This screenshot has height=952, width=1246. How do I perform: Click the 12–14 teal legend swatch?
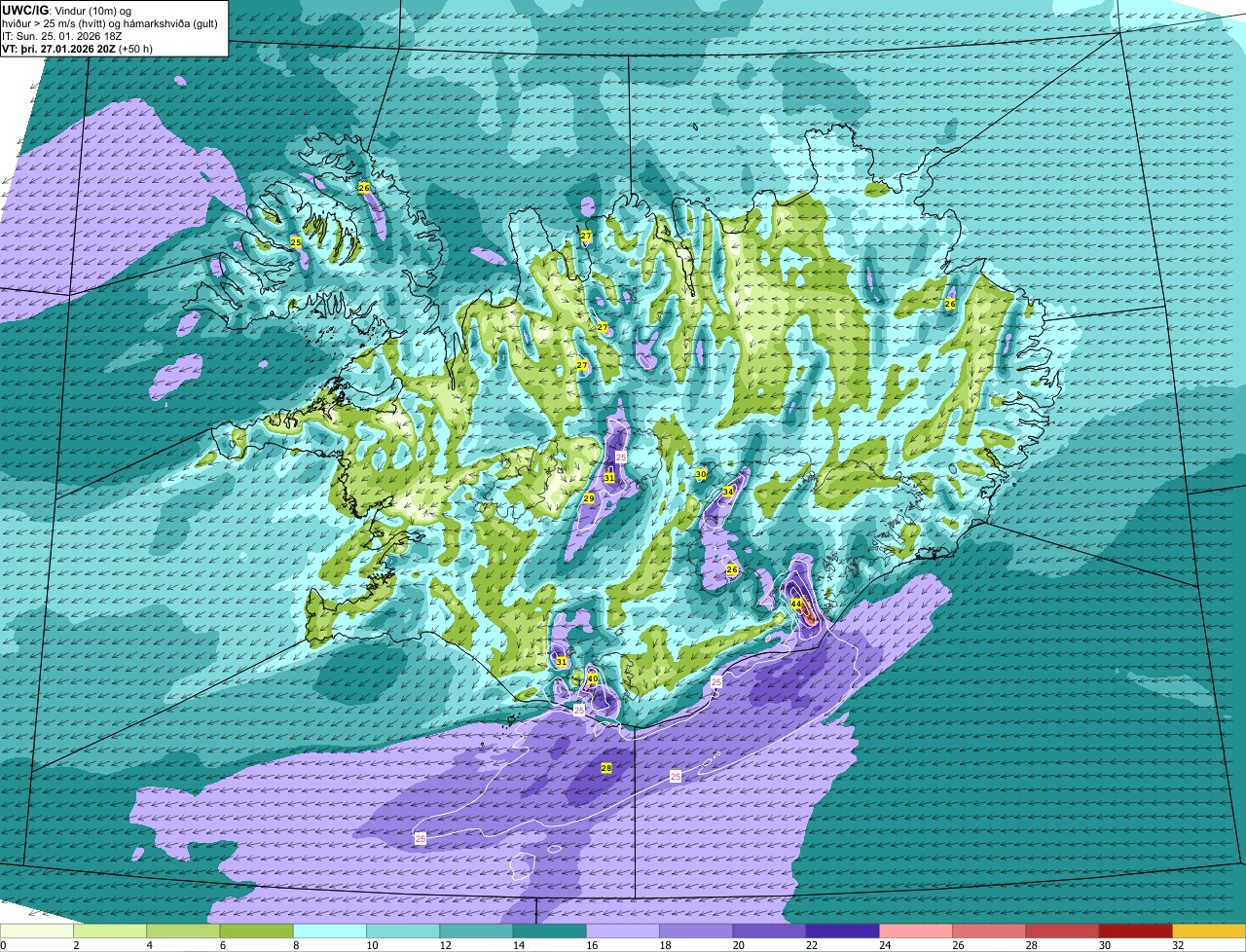pos(476,932)
